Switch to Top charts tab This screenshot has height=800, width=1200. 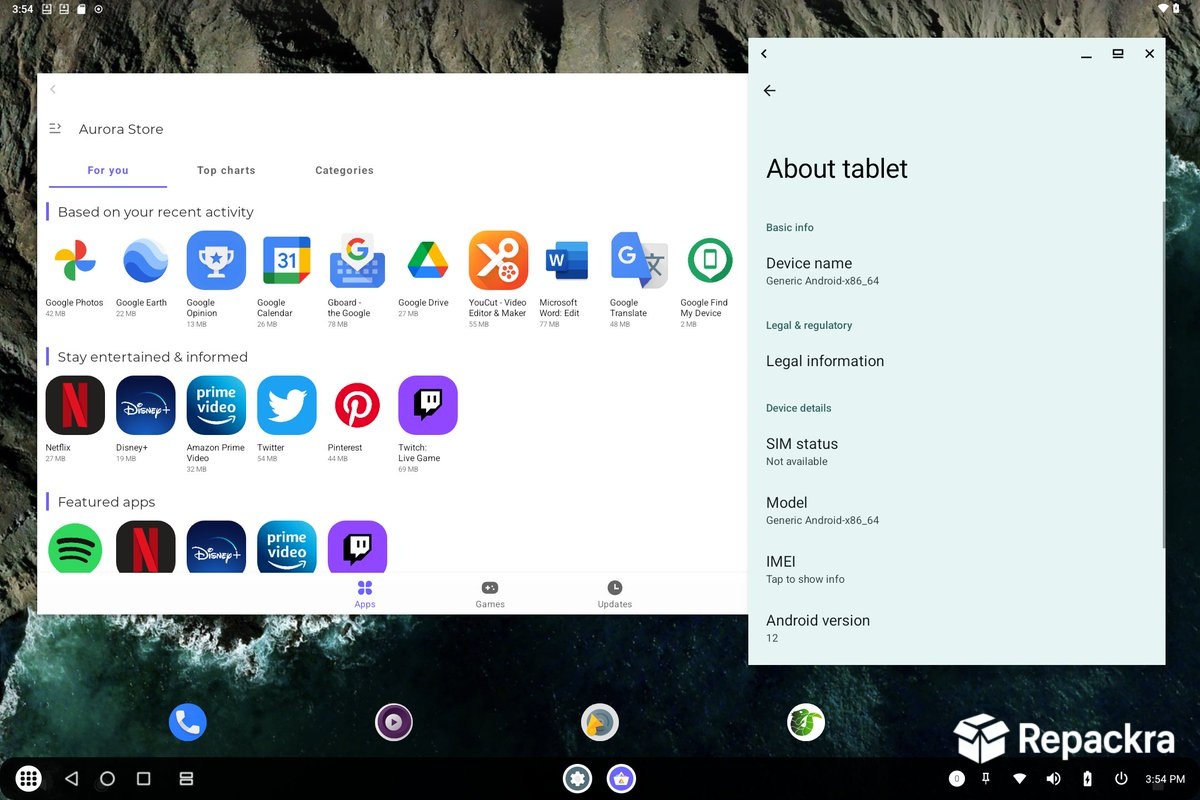(x=226, y=171)
